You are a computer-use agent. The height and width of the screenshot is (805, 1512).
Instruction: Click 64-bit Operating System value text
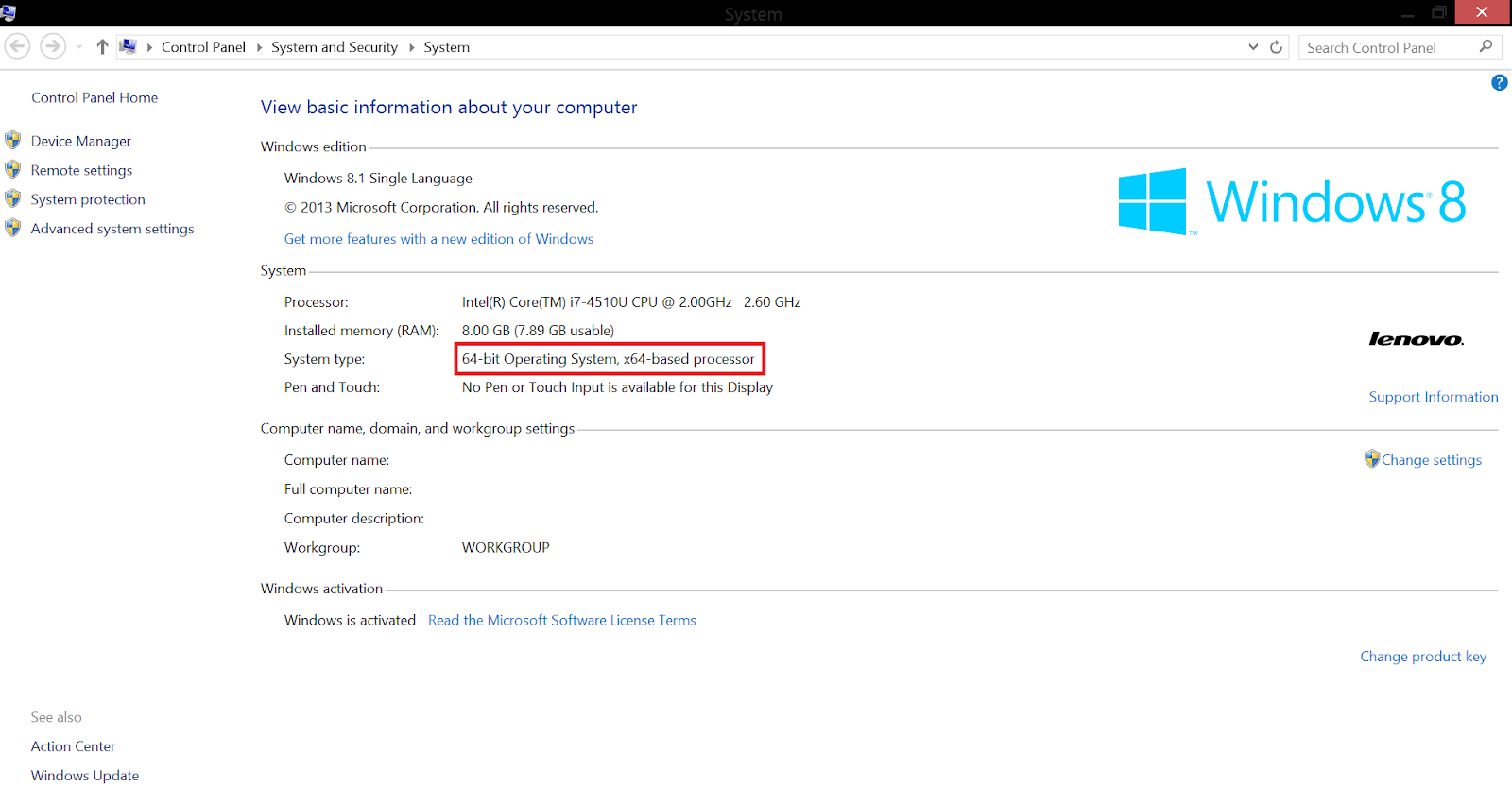coord(609,359)
